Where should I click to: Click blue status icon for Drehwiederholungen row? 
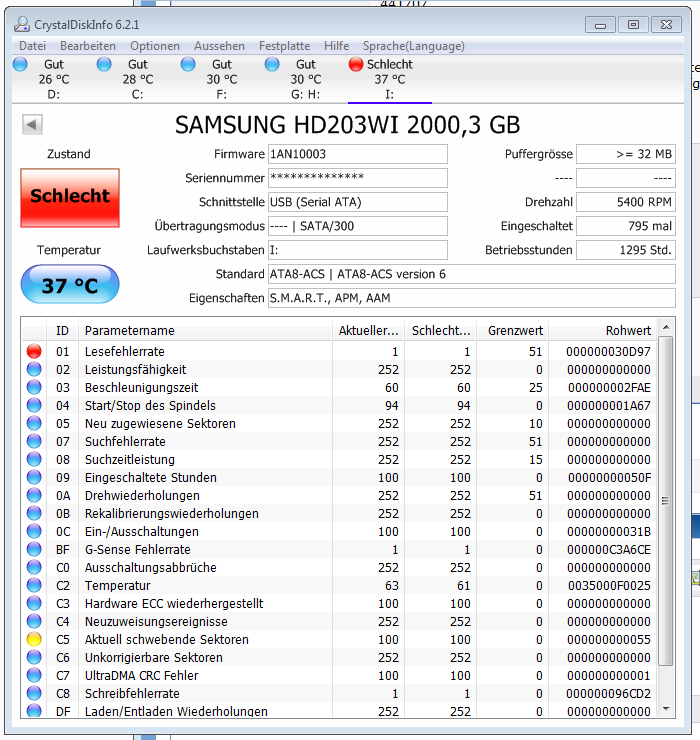[34, 495]
